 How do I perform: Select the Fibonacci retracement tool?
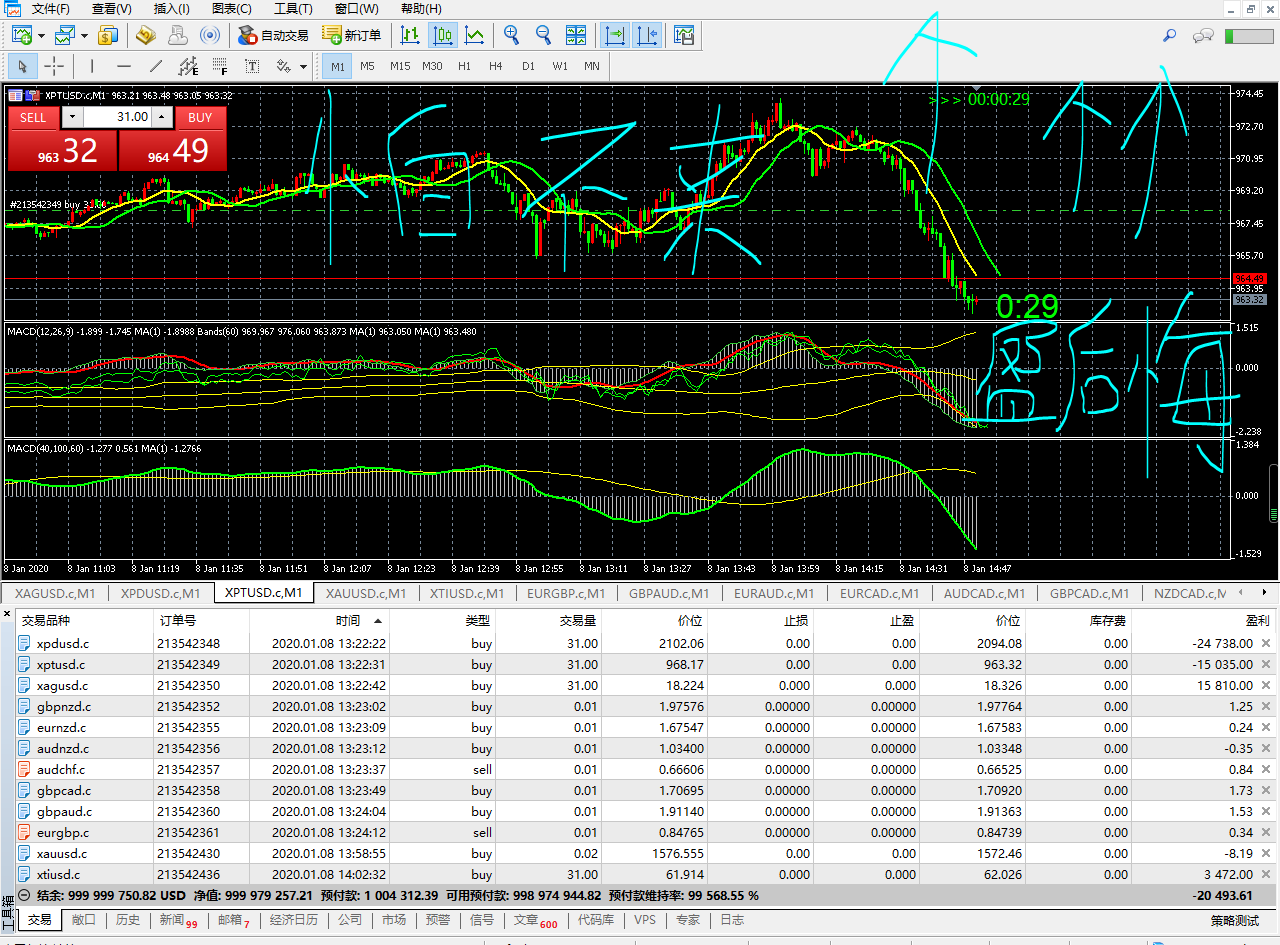220,67
